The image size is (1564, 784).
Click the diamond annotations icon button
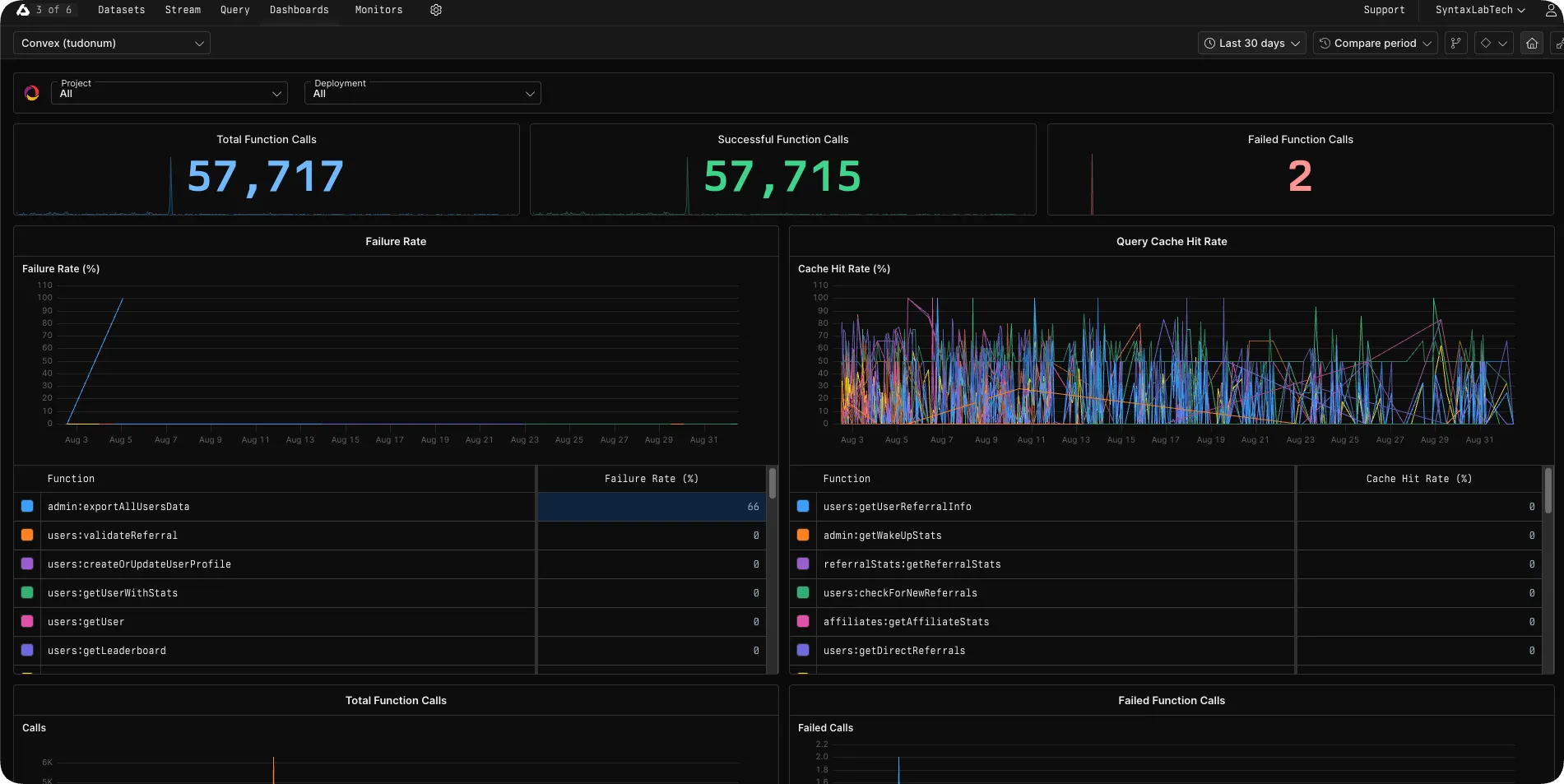pyautogui.click(x=1486, y=43)
